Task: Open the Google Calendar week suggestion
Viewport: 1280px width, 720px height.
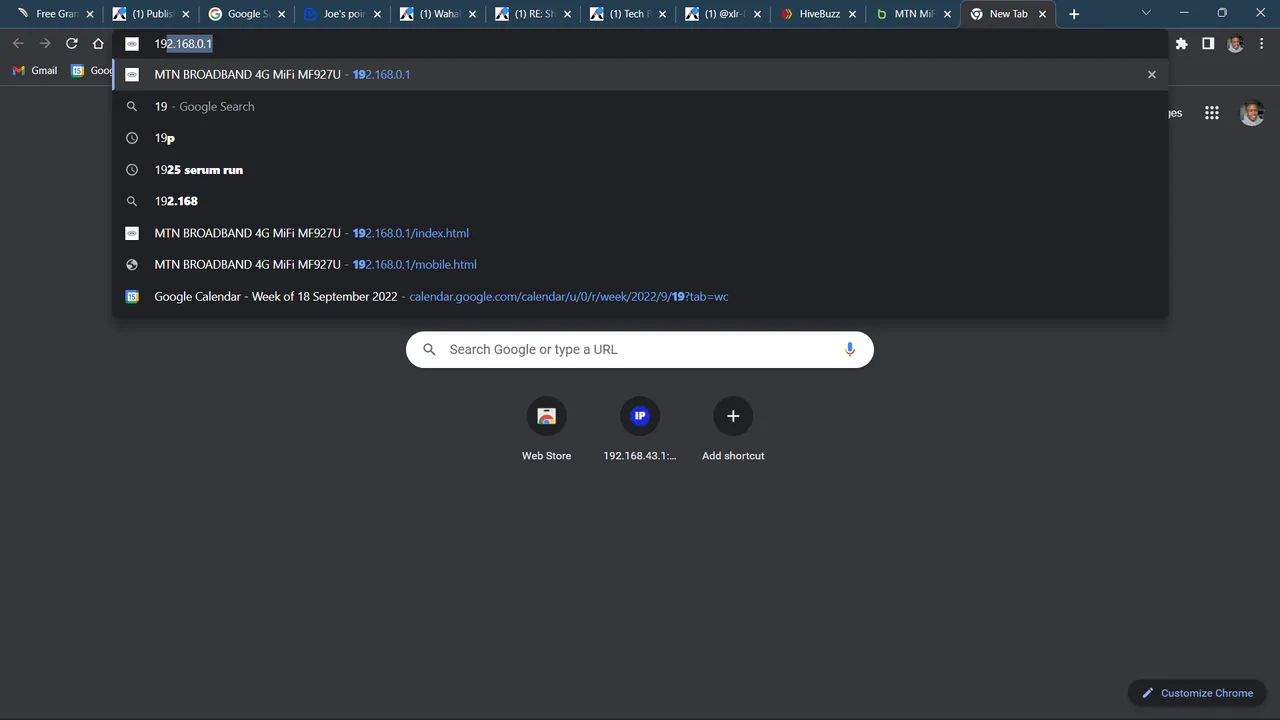Action: pyautogui.click(x=640, y=297)
